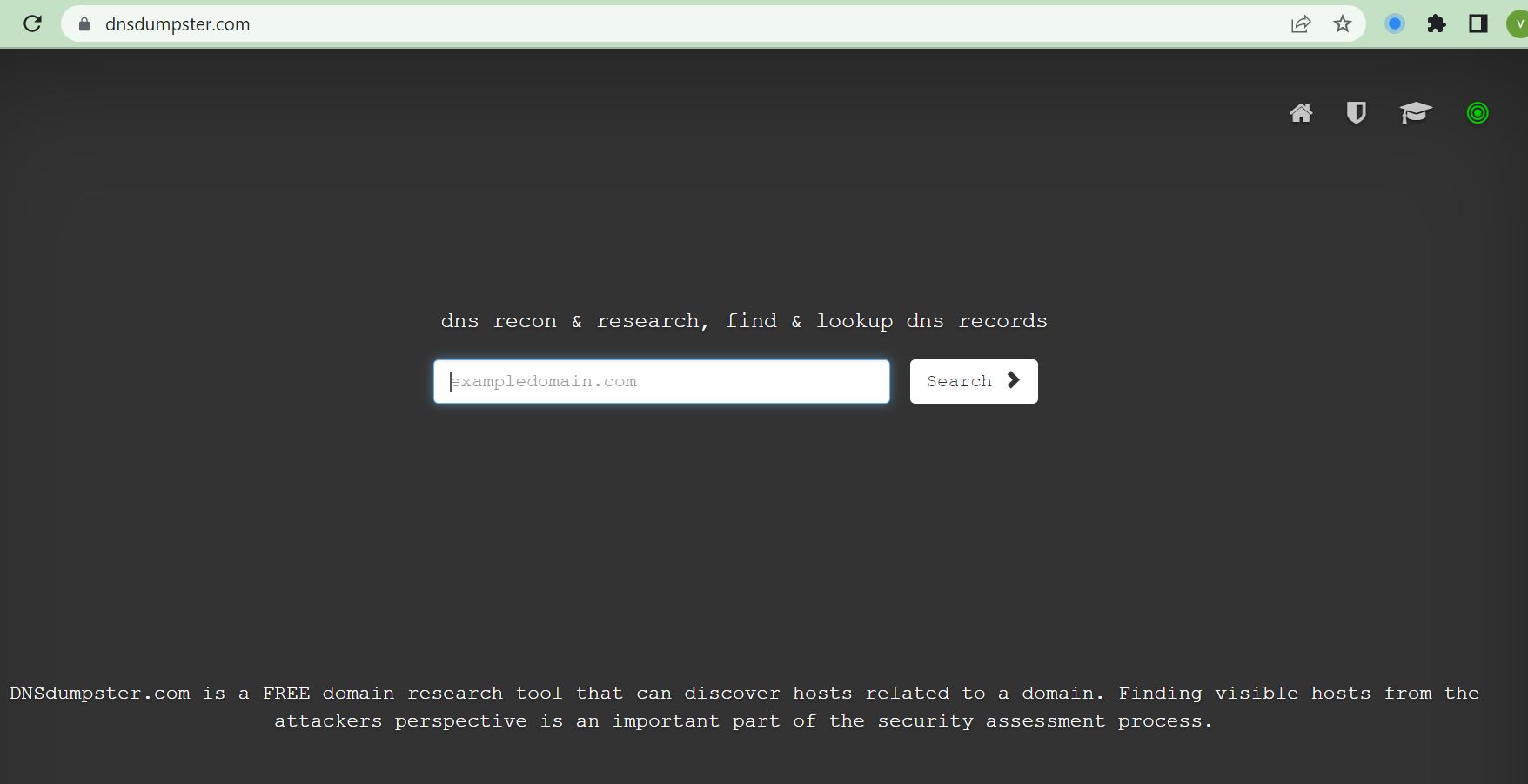This screenshot has width=1528, height=784.
Task: View site info via the lock icon
Action: point(84,24)
